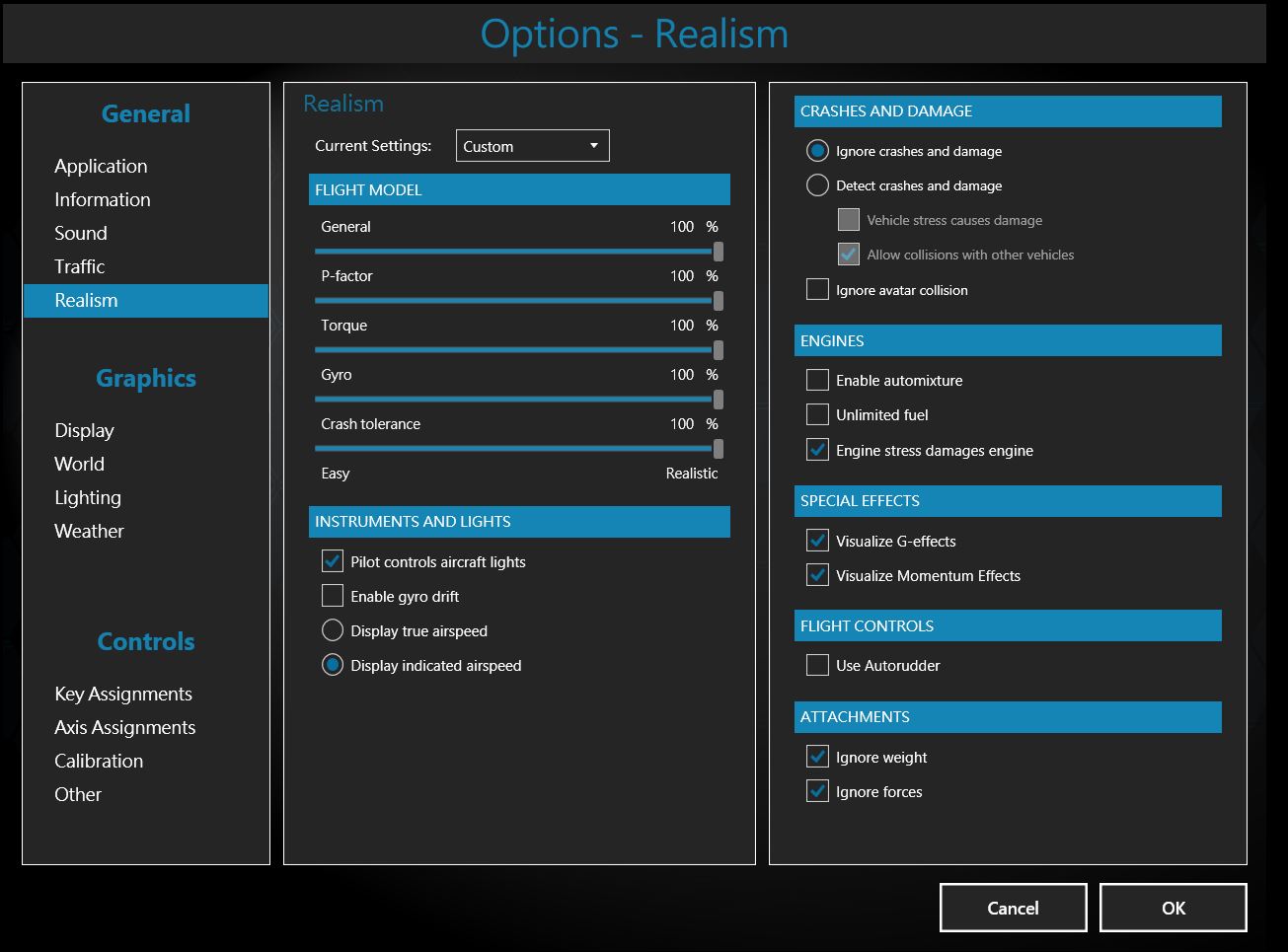Open the Current Settings dropdown
This screenshot has width=1288, height=952.
click(532, 146)
